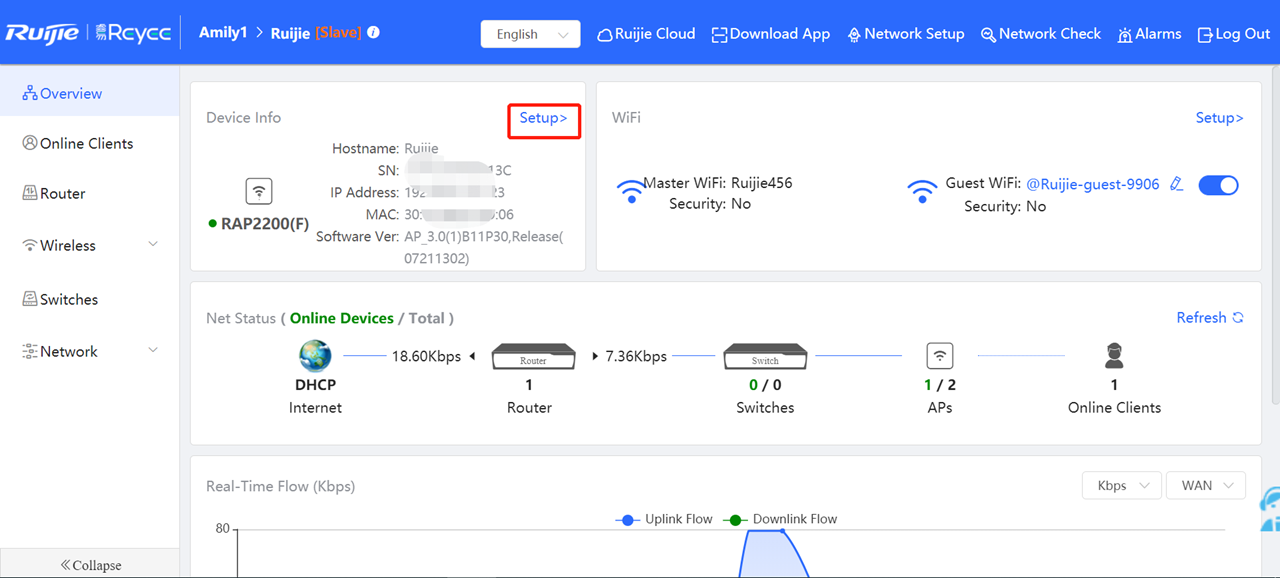Click the 0 / 0 Switches count
1280x578 pixels.
pos(765,385)
